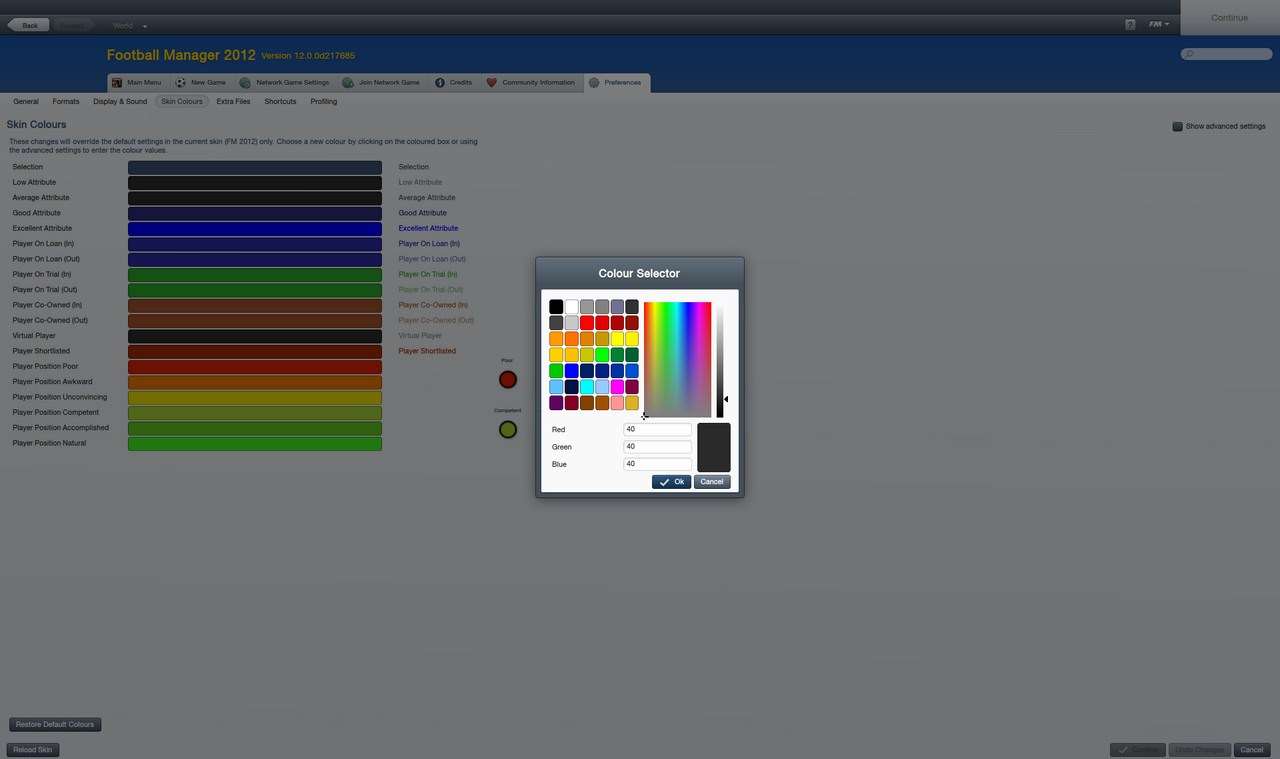Click the Community Information heart icon
Screen dimensions: 1280x759
491,83
